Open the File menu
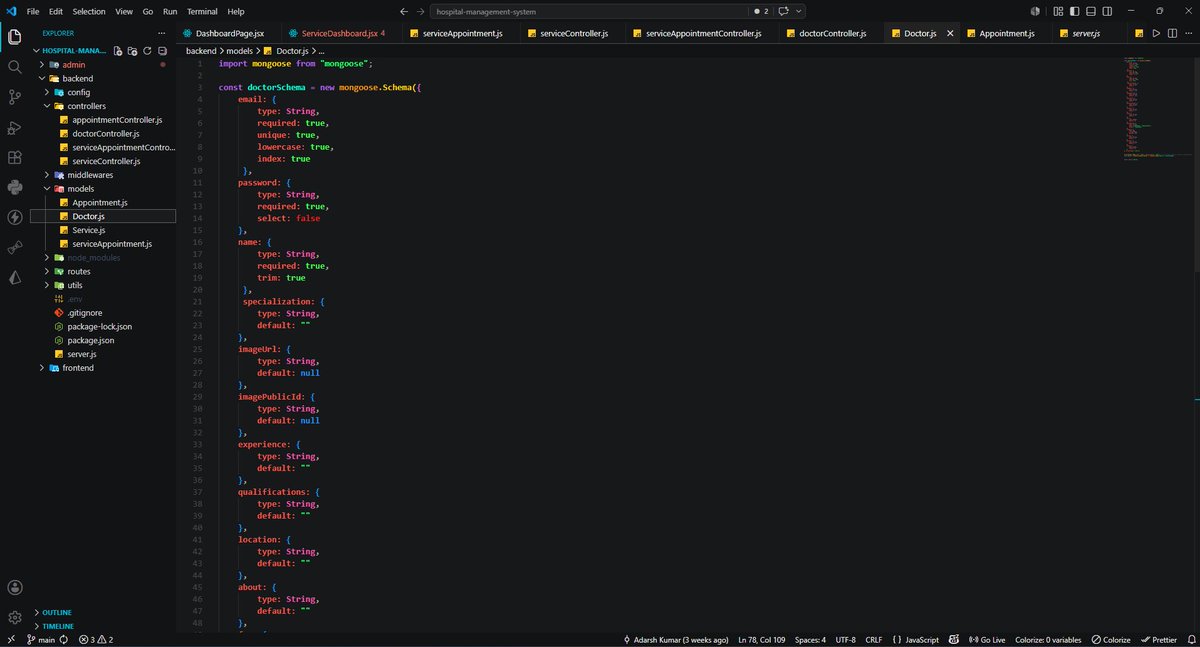Viewport: 1200px width, 647px height. tap(33, 11)
